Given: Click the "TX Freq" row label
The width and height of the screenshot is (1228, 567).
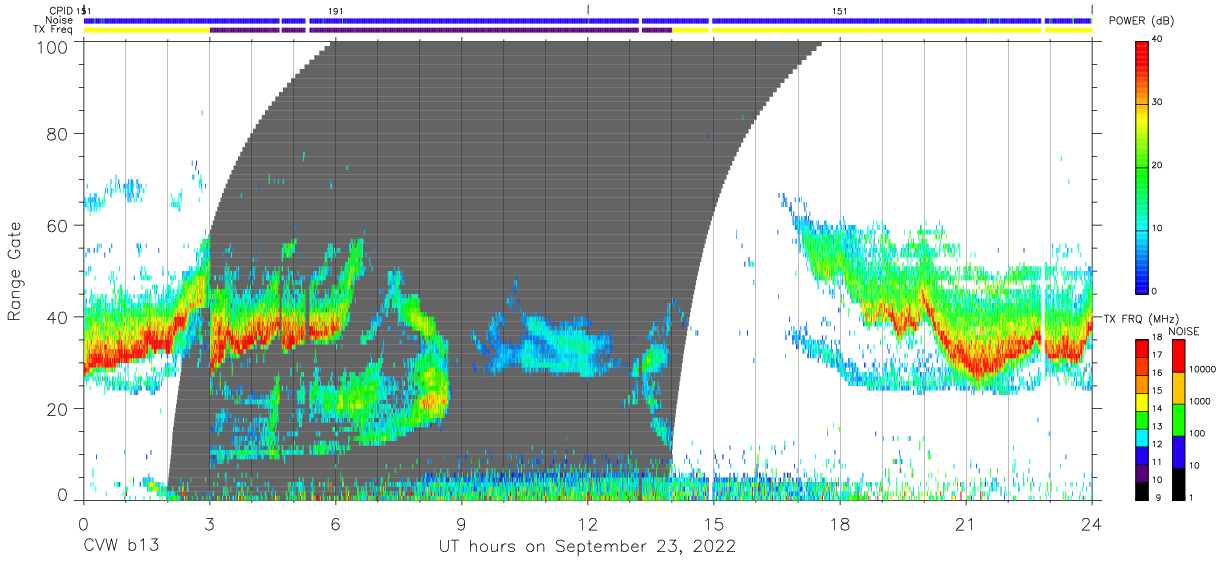Looking at the screenshot, I should (x=55, y=29).
